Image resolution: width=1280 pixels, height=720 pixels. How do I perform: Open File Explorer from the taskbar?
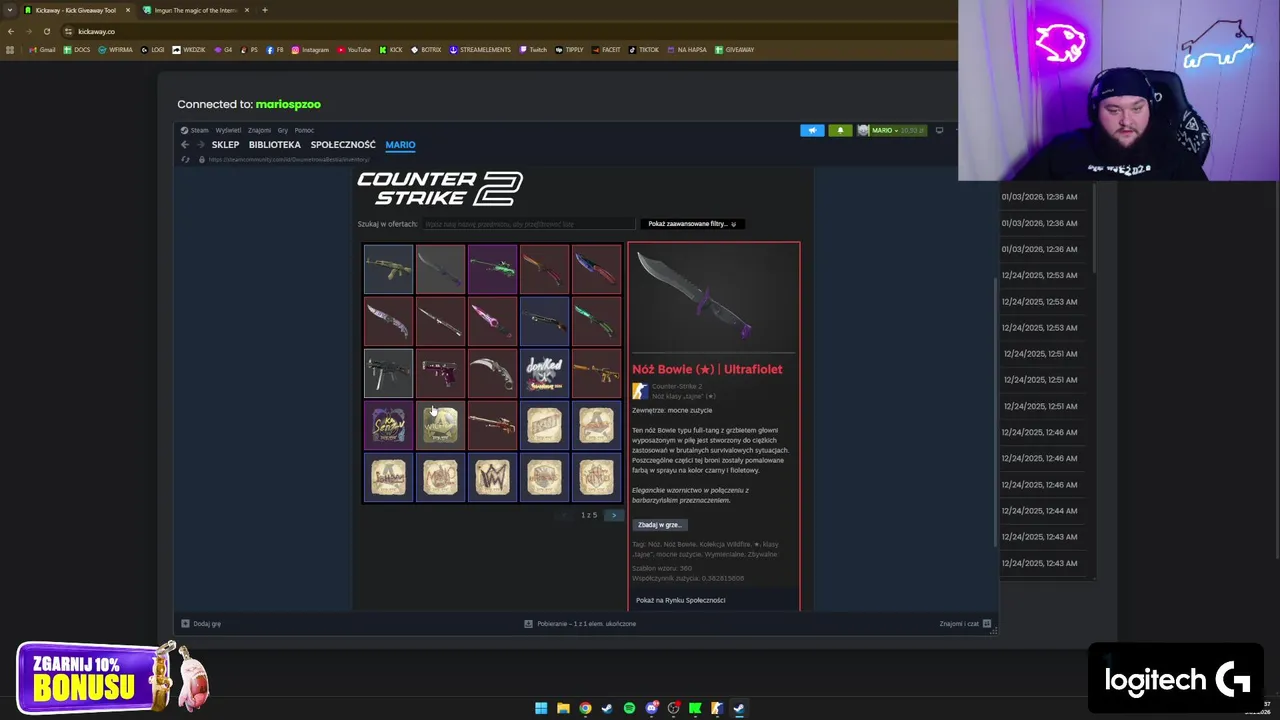(563, 708)
